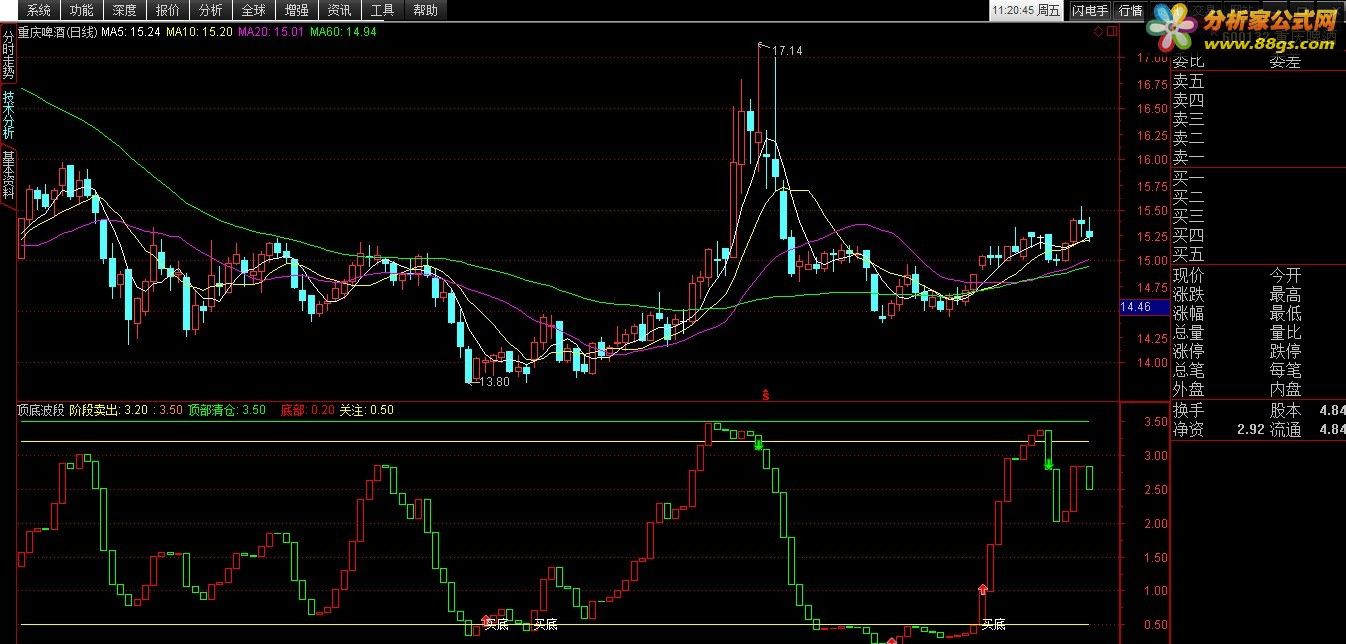Click the MA10: 15.20 indicator label

(199, 32)
